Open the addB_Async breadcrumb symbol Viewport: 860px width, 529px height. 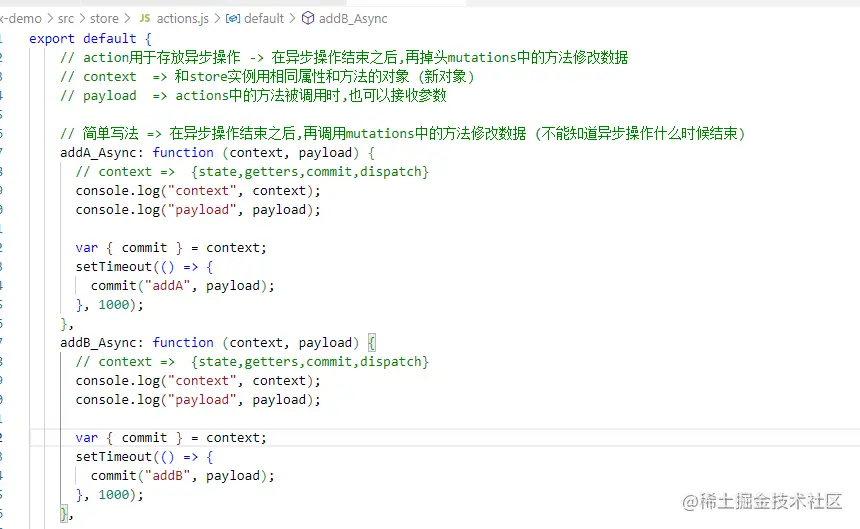353,19
